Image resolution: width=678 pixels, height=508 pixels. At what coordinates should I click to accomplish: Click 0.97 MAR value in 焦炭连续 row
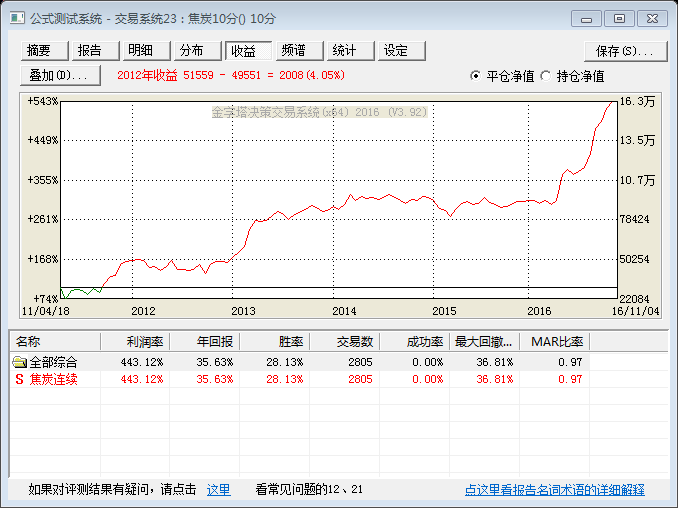coord(570,379)
